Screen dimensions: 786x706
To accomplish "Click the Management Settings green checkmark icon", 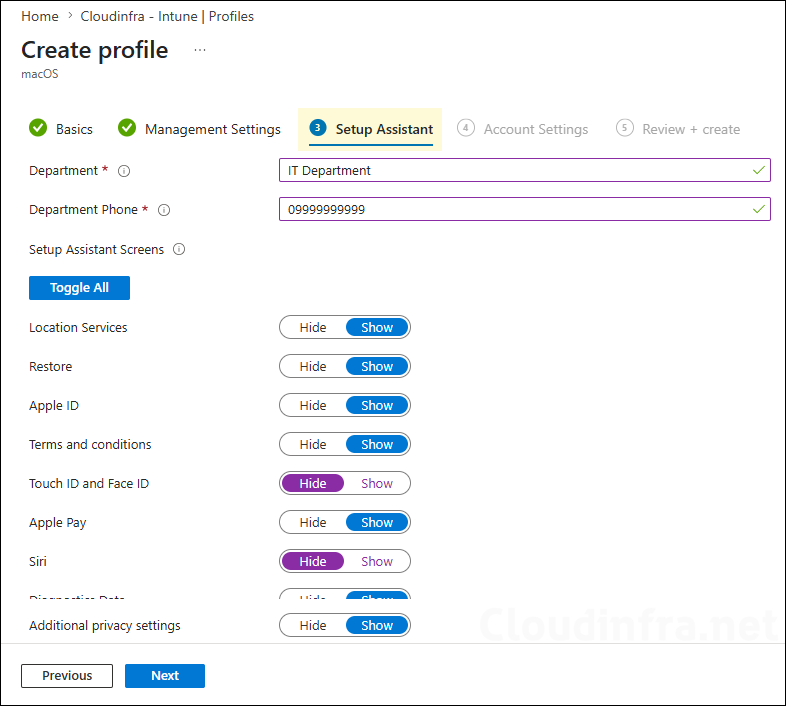I will [127, 128].
